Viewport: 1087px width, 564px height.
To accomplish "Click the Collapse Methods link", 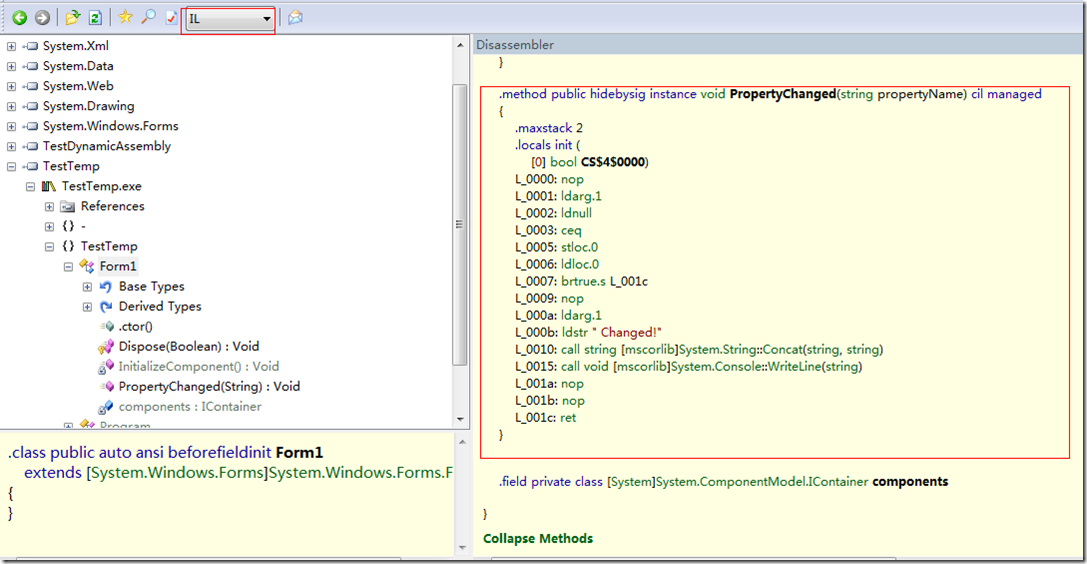I will (538, 539).
